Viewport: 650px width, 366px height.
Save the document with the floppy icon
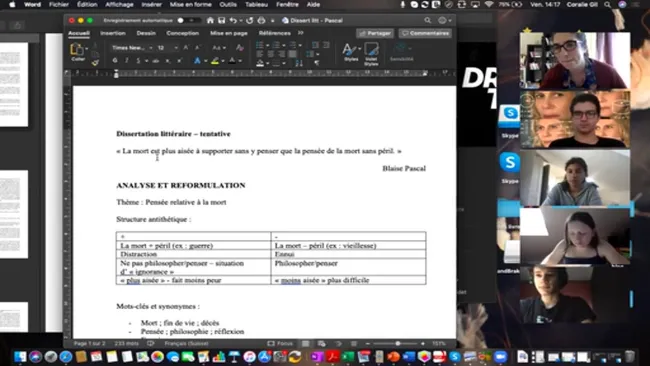[221, 20]
